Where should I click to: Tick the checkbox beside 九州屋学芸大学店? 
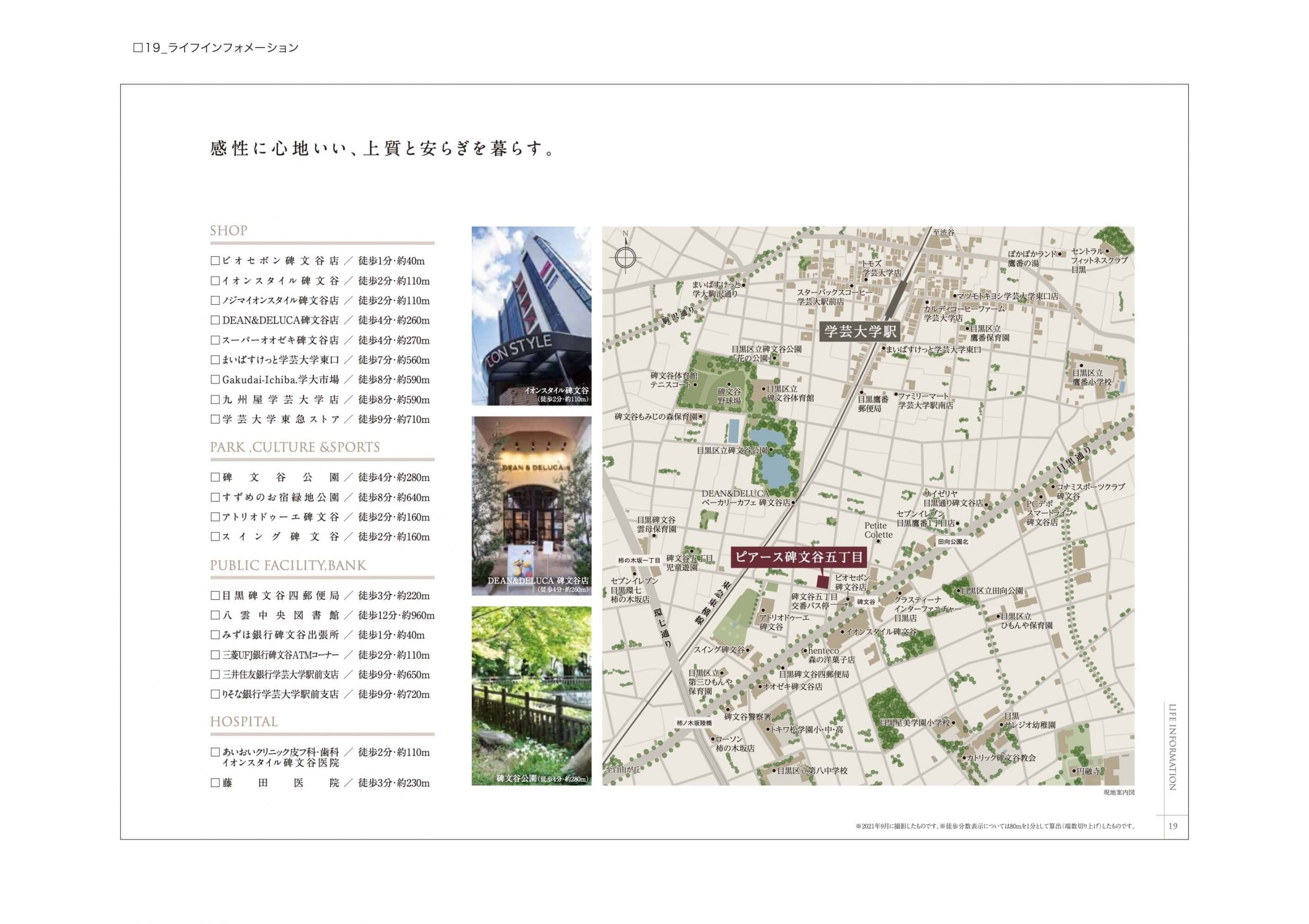coord(215,399)
